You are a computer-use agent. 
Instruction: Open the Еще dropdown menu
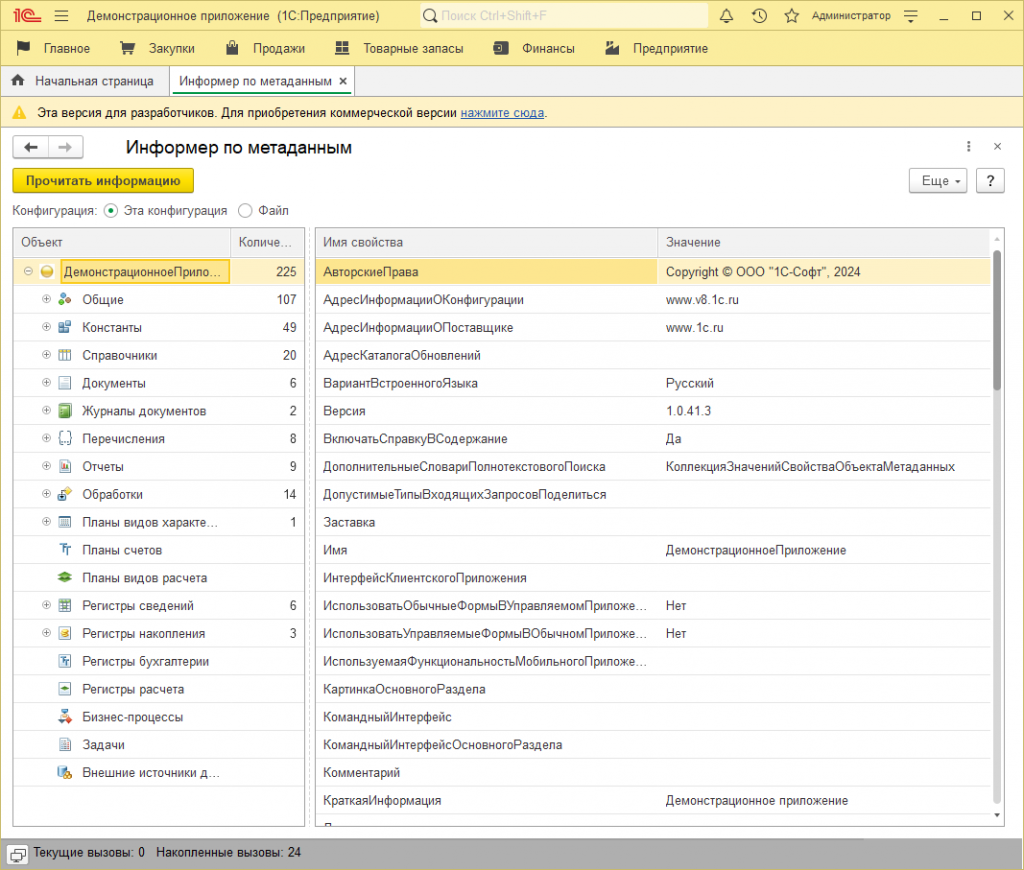point(937,181)
